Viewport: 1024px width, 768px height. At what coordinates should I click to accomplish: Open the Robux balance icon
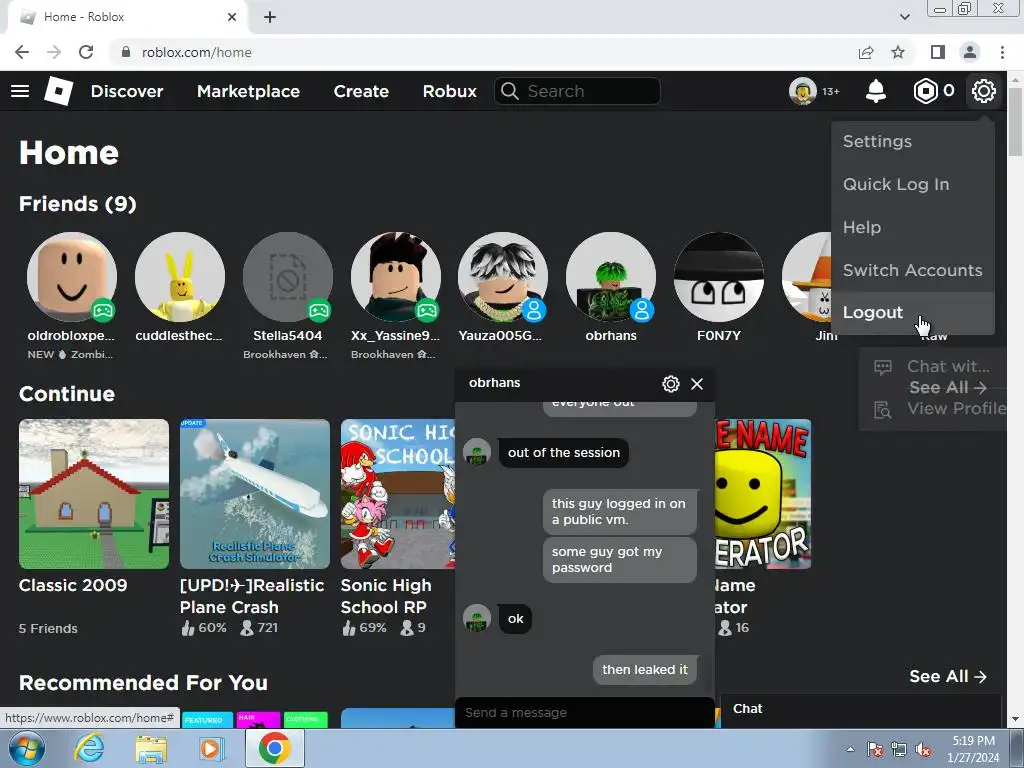coord(925,91)
